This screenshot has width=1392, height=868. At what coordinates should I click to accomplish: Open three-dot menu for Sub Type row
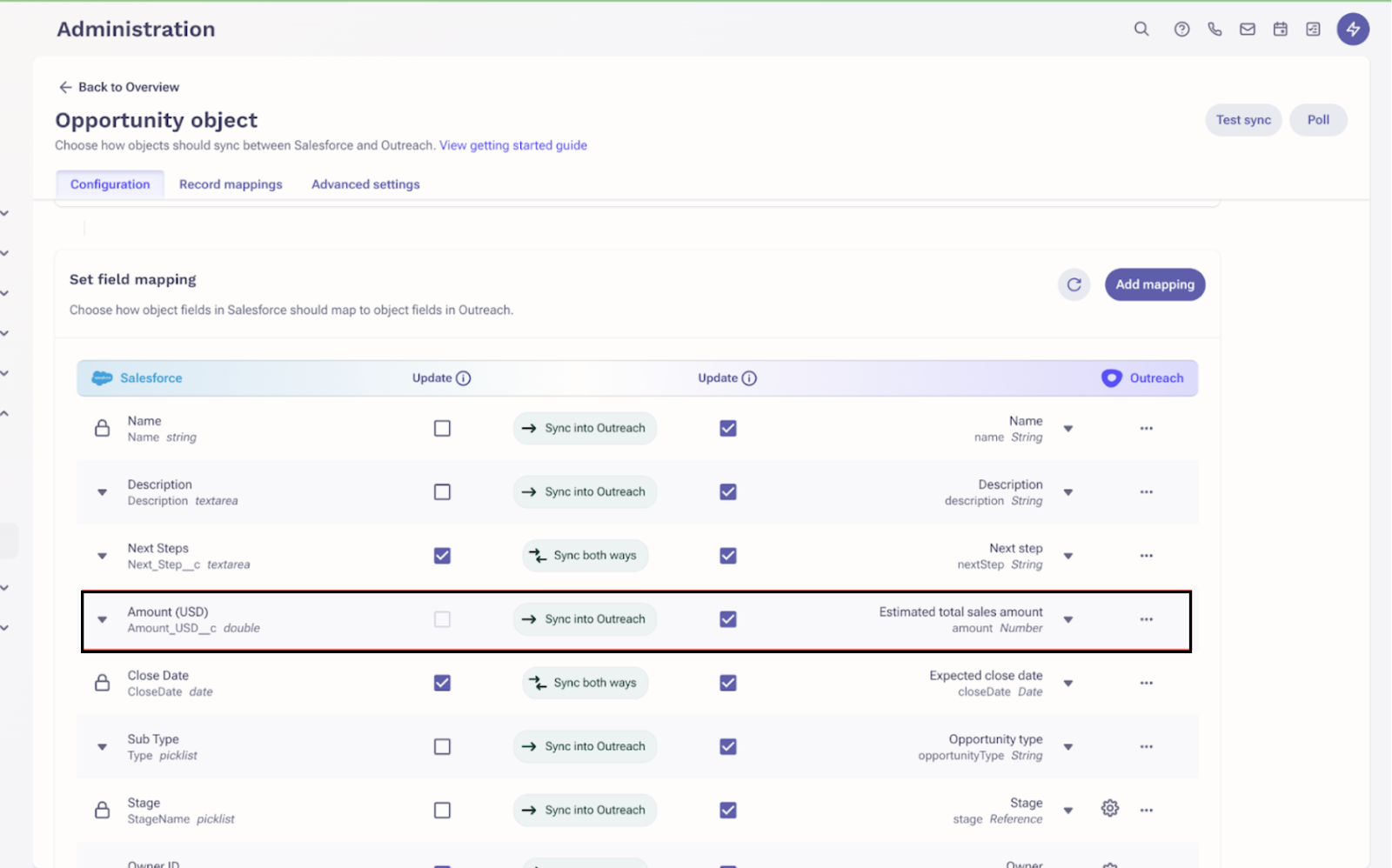[1147, 746]
